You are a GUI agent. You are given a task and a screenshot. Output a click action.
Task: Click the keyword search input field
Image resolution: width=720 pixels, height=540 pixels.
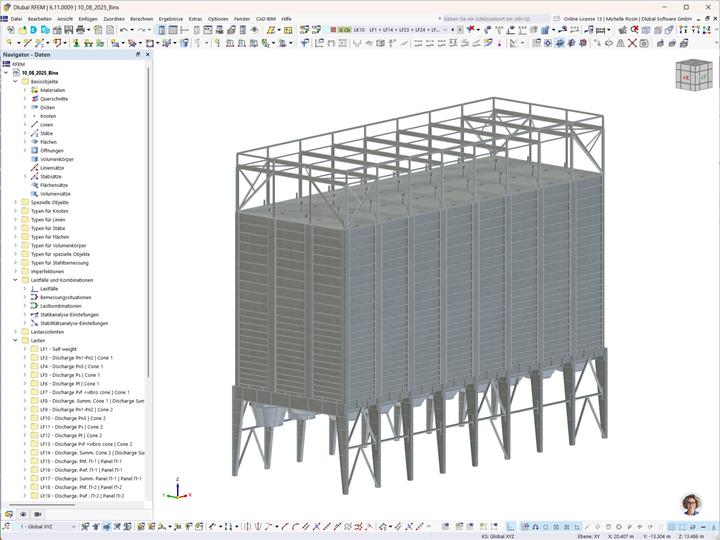[x=493, y=19]
